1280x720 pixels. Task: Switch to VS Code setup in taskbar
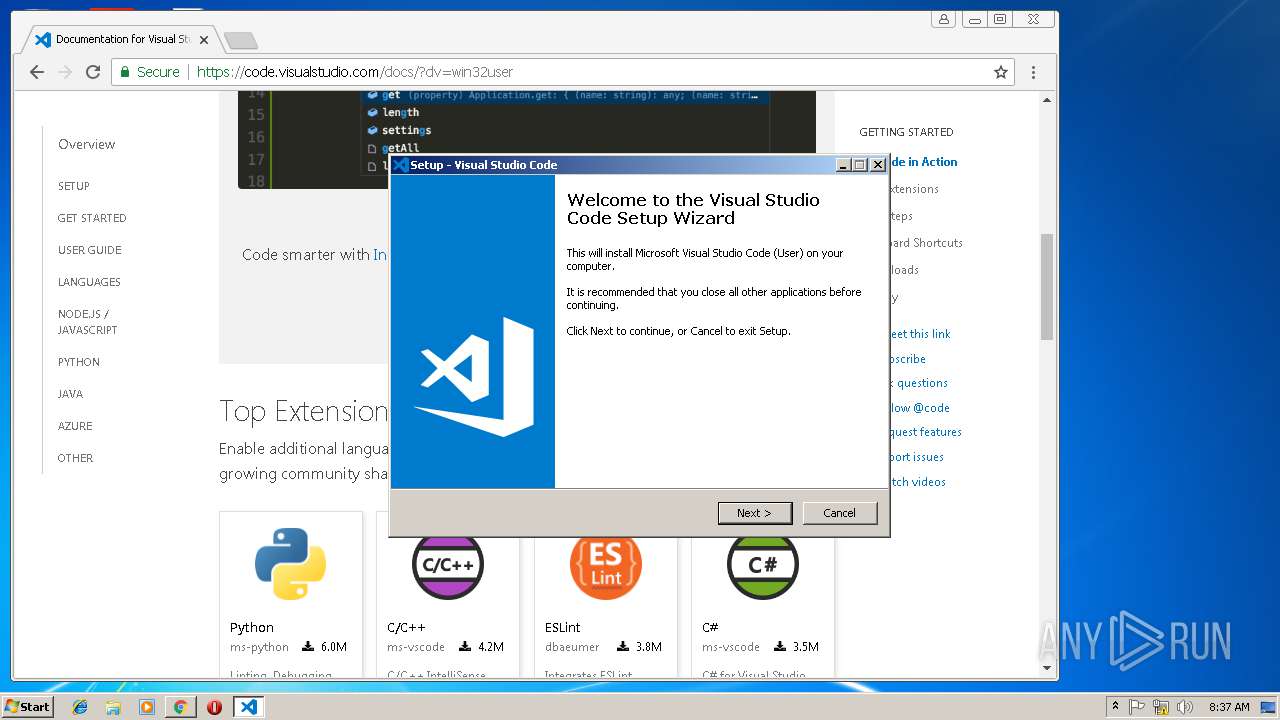point(248,707)
